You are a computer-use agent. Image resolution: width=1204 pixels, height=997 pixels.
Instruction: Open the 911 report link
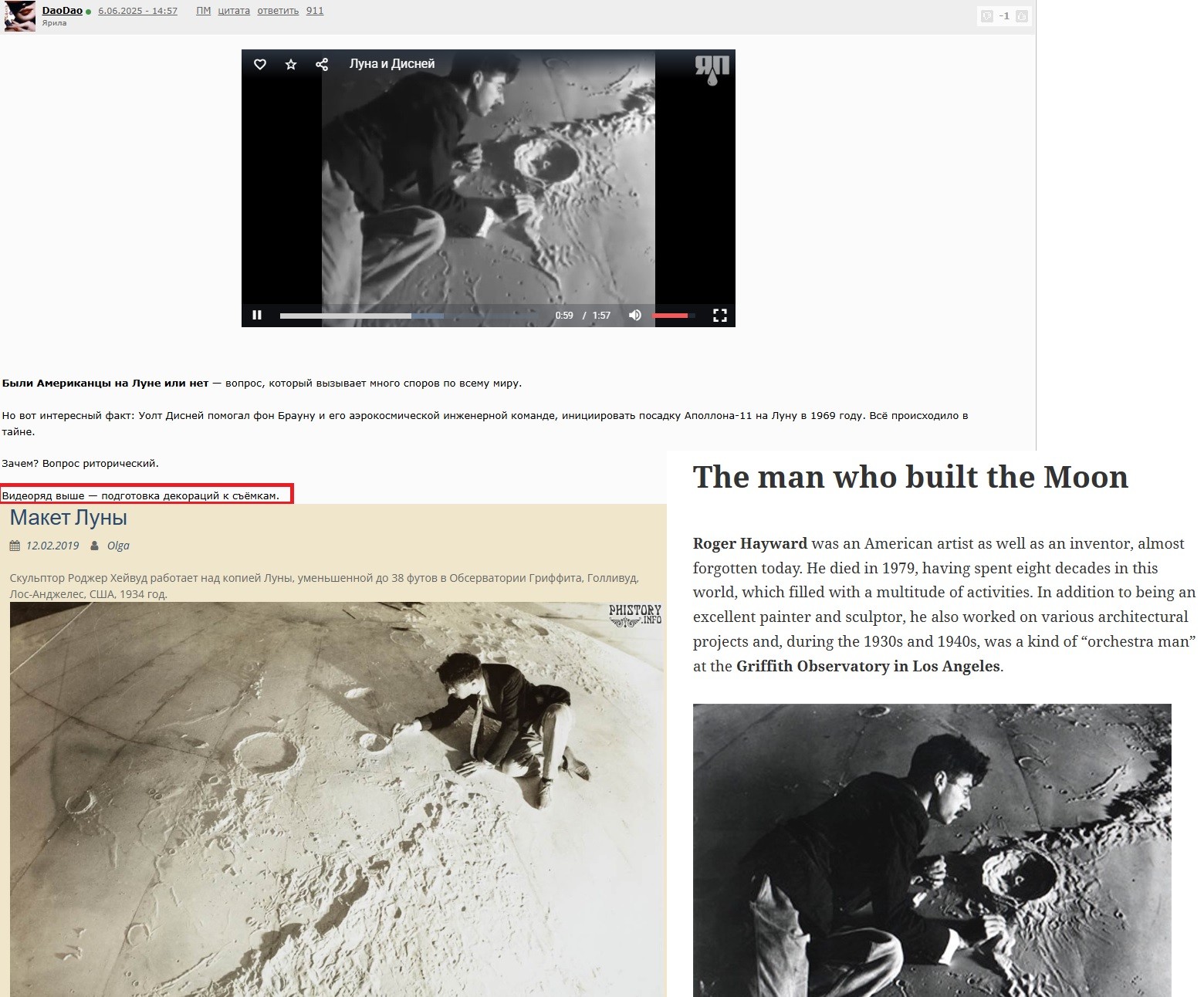(x=315, y=11)
